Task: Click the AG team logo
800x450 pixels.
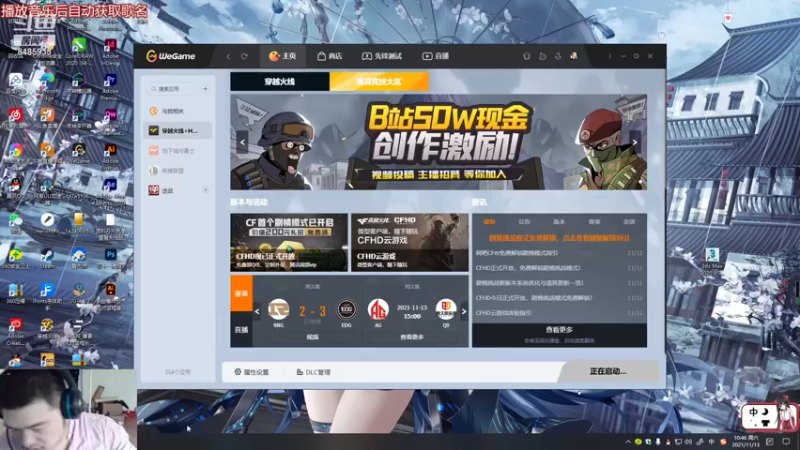Action: click(378, 309)
